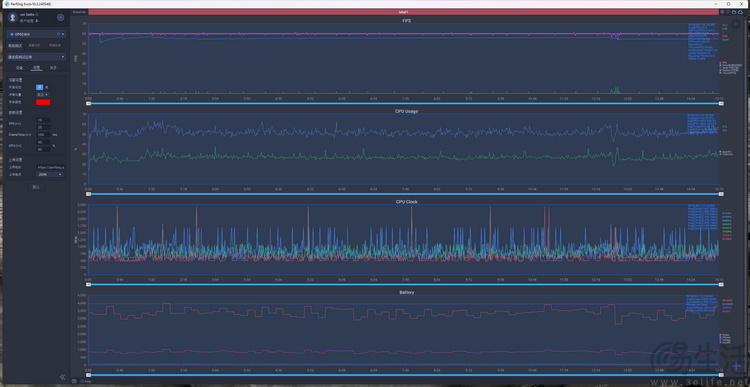Open the red color swatch picker
The image size is (750, 387).
(43, 102)
